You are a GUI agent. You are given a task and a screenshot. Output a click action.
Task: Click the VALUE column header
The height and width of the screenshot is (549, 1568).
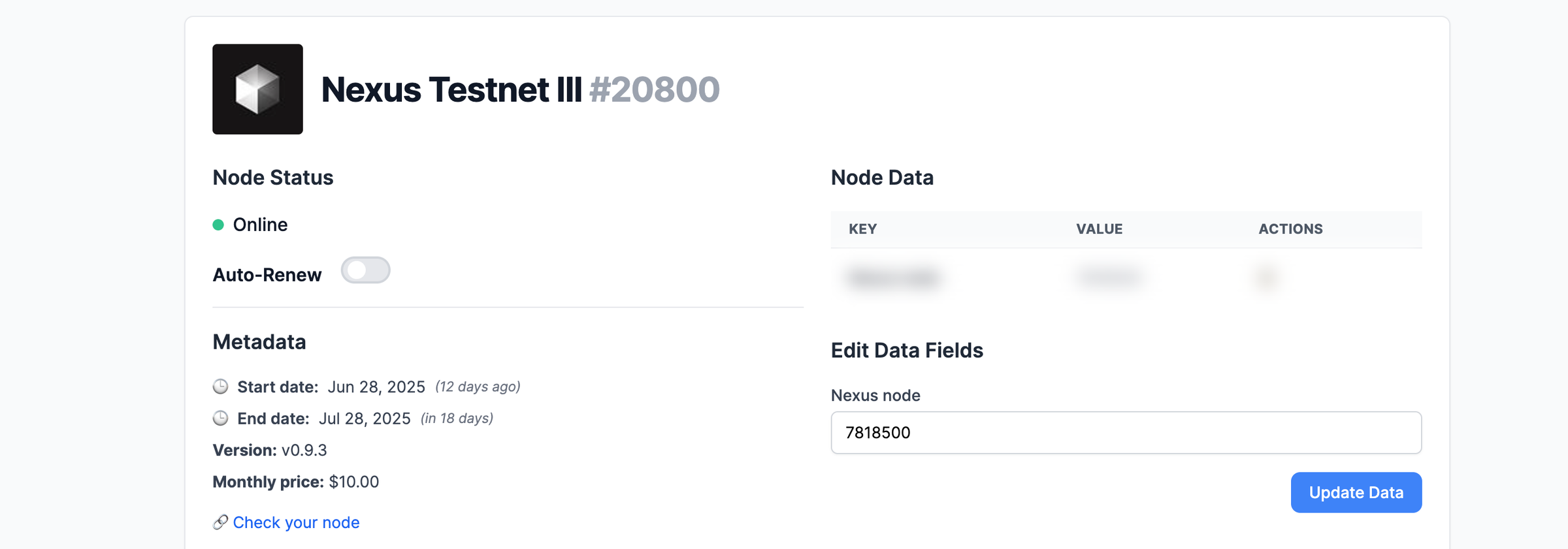click(x=1099, y=228)
